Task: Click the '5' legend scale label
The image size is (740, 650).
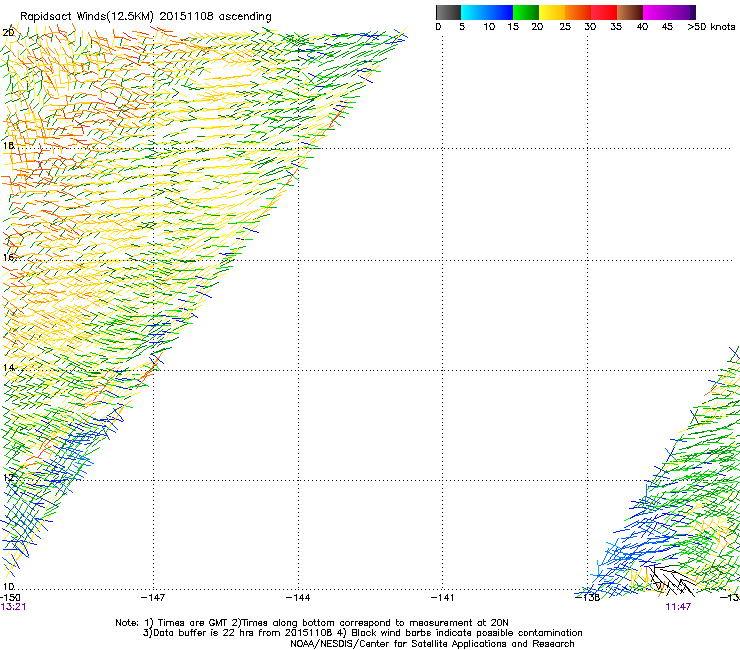Action: click(x=462, y=27)
